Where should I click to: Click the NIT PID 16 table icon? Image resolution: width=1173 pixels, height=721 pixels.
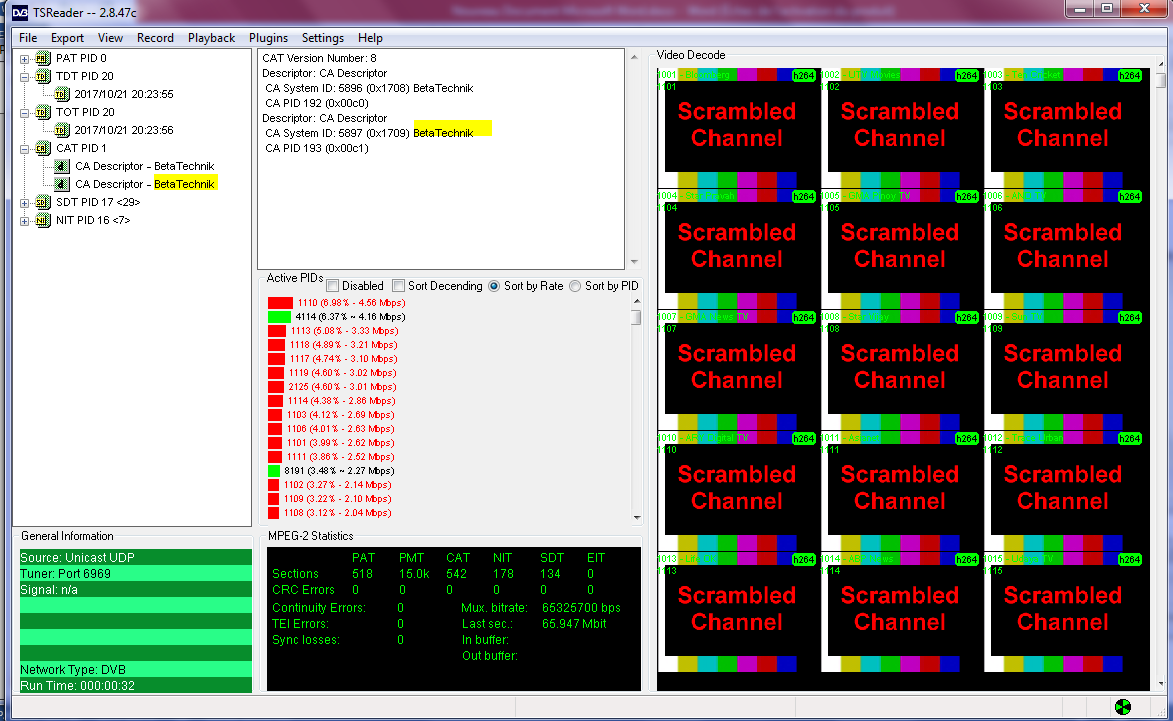(x=42, y=221)
